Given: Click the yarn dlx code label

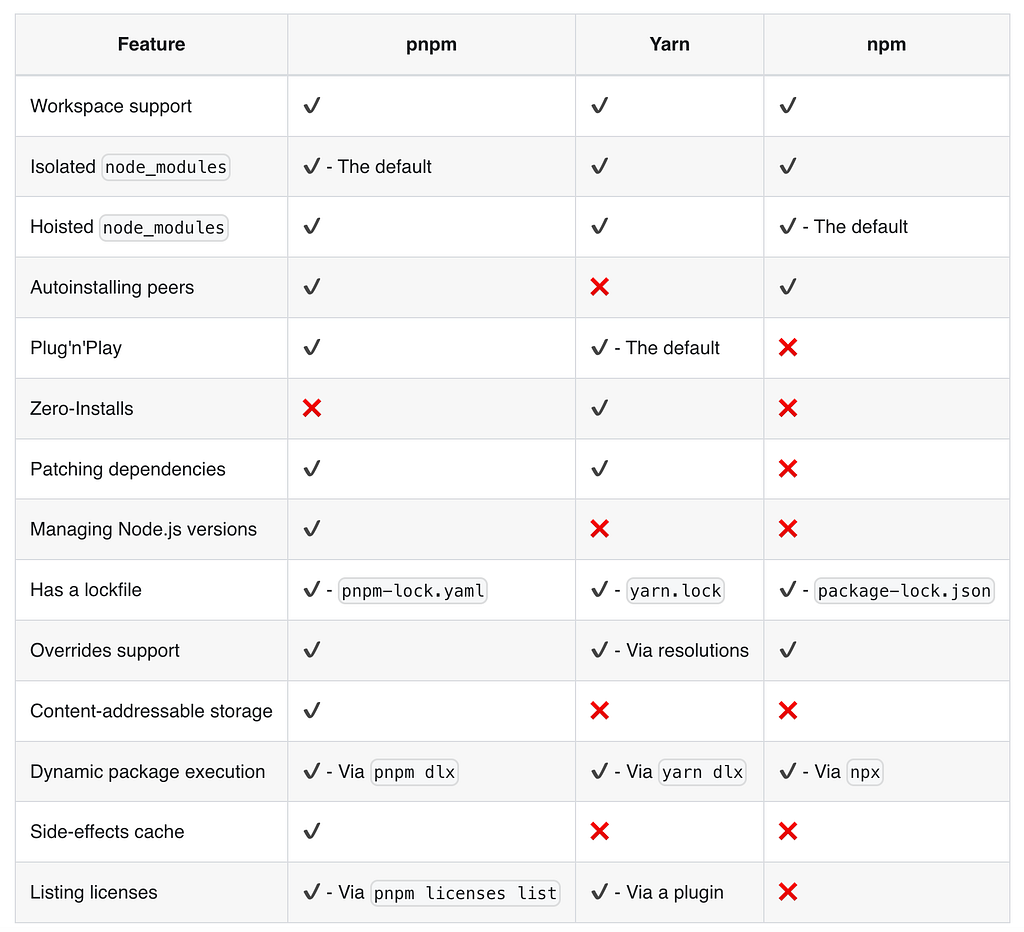Looking at the screenshot, I should [702, 772].
